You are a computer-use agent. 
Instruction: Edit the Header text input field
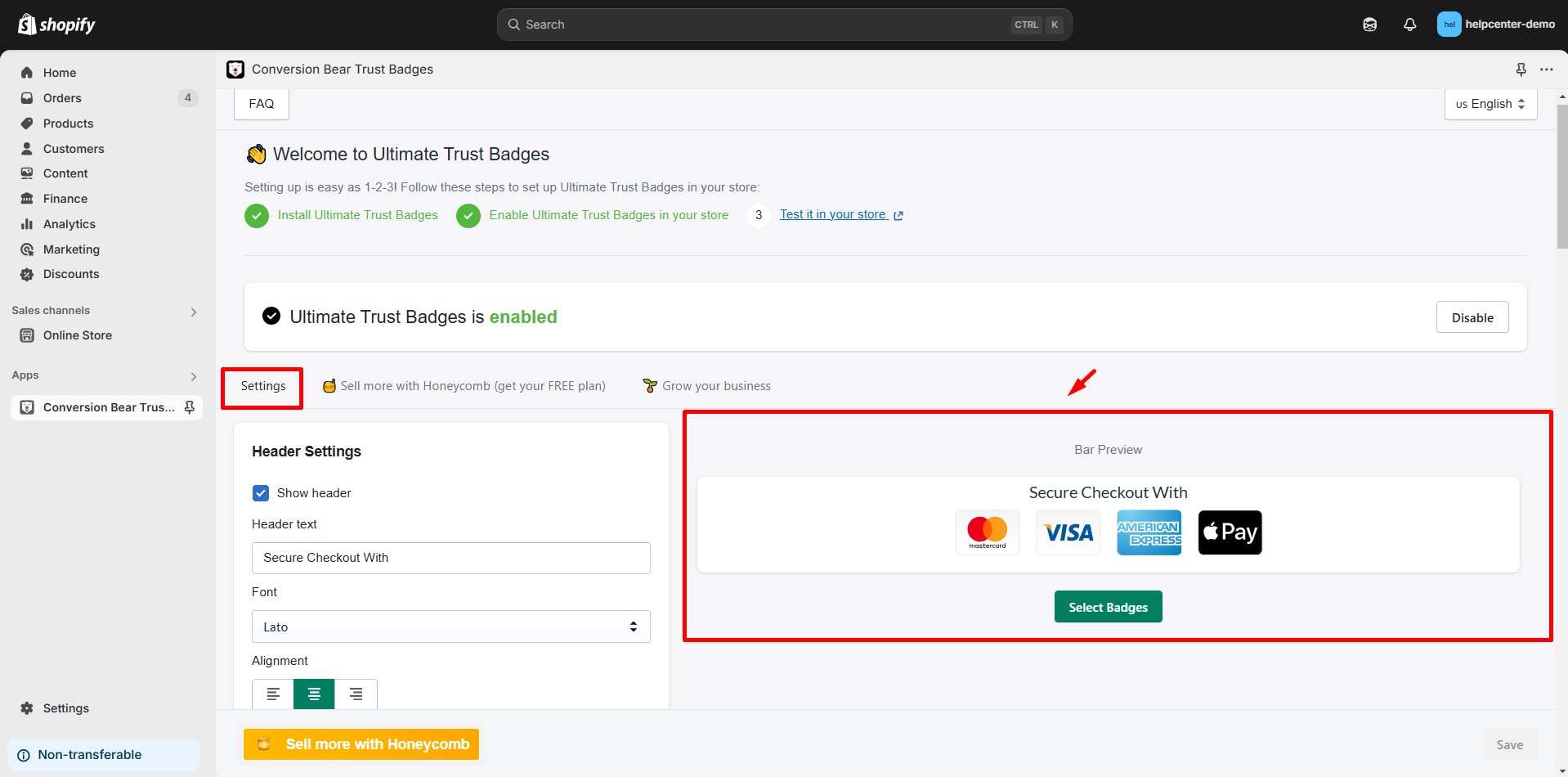coord(450,557)
